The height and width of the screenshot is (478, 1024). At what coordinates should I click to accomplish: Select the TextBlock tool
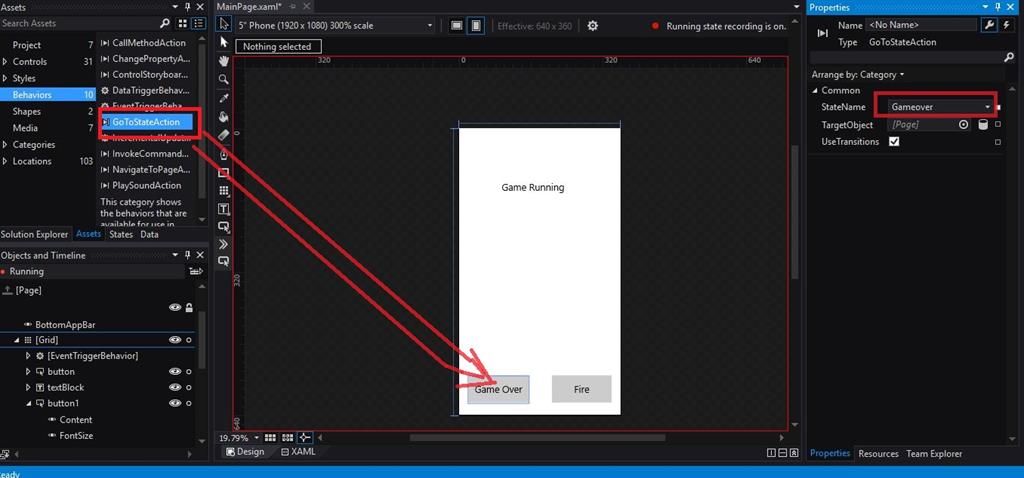coord(224,209)
